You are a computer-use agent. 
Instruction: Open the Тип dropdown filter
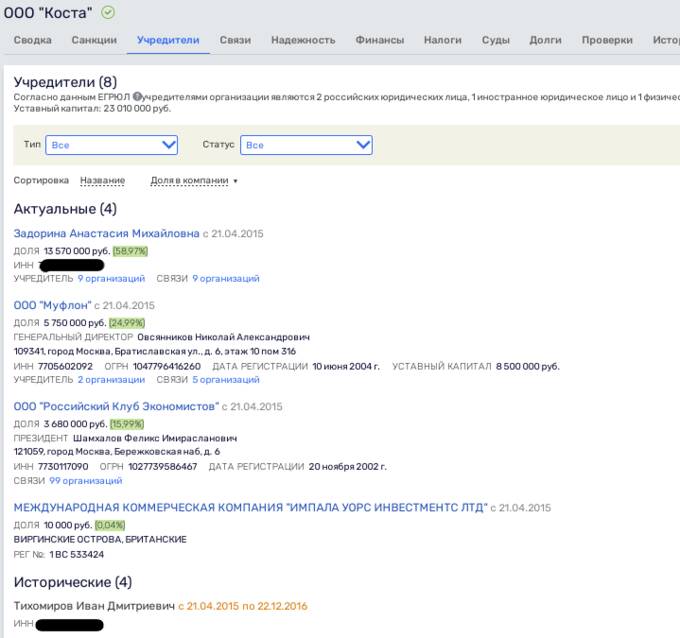coord(111,145)
